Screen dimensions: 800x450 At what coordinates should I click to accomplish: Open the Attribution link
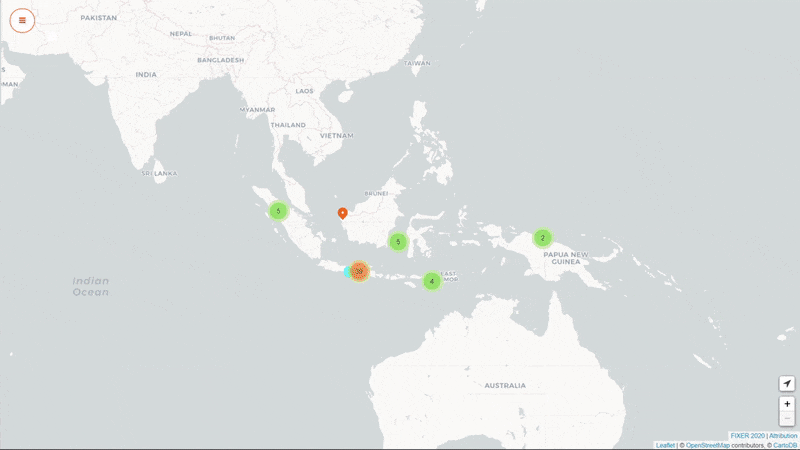coord(783,436)
